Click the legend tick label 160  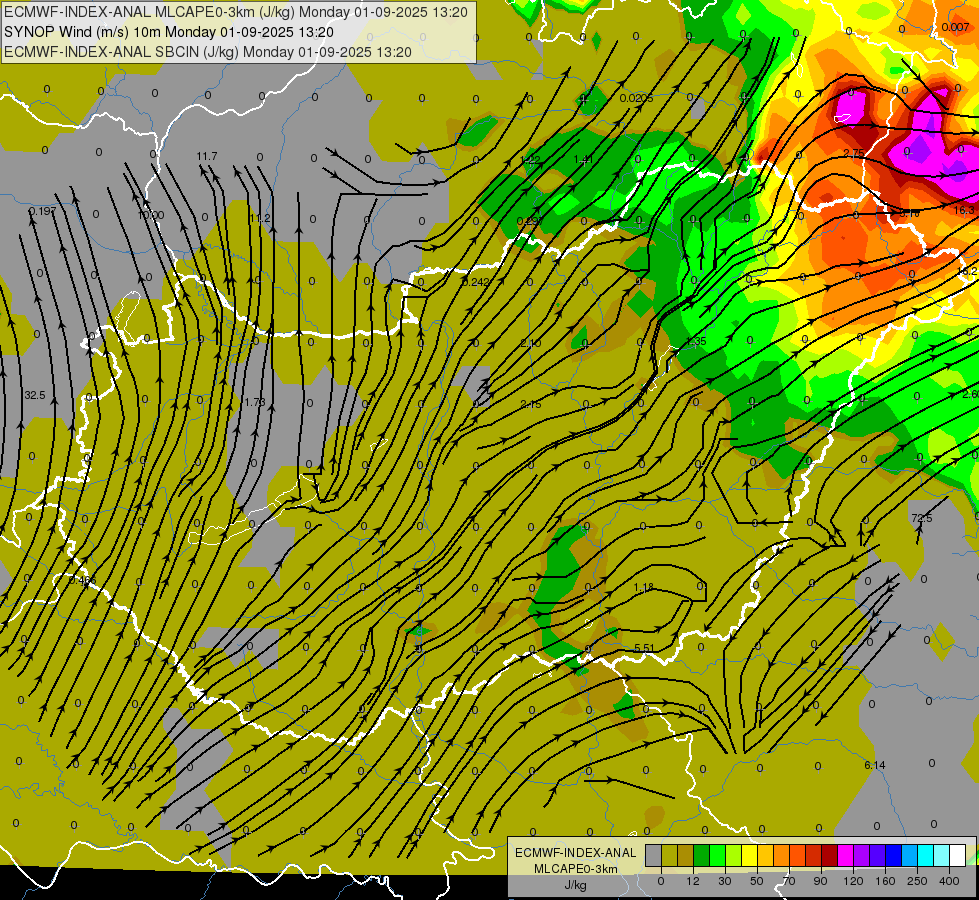pos(885,881)
